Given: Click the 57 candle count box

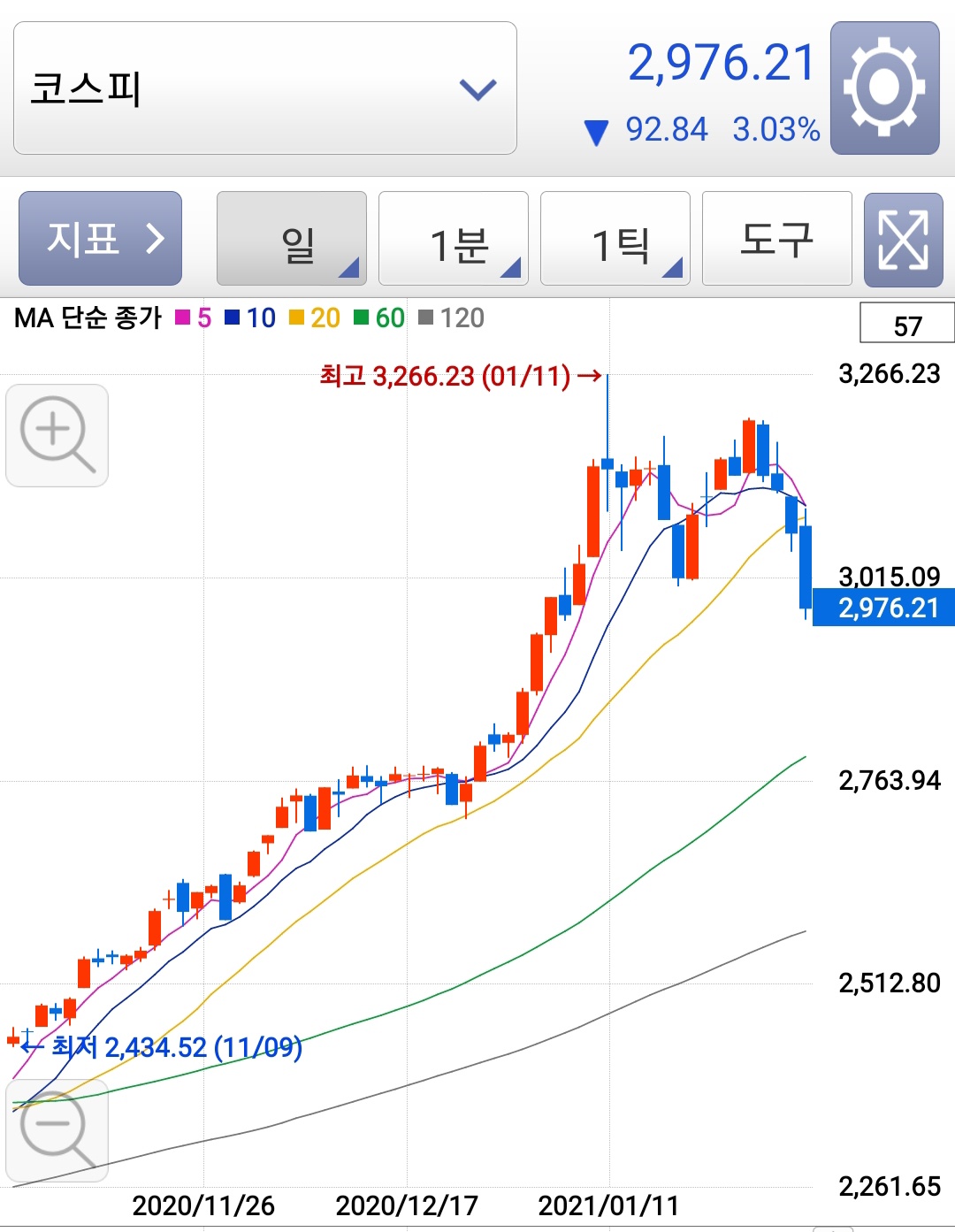Looking at the screenshot, I should 907,323.
